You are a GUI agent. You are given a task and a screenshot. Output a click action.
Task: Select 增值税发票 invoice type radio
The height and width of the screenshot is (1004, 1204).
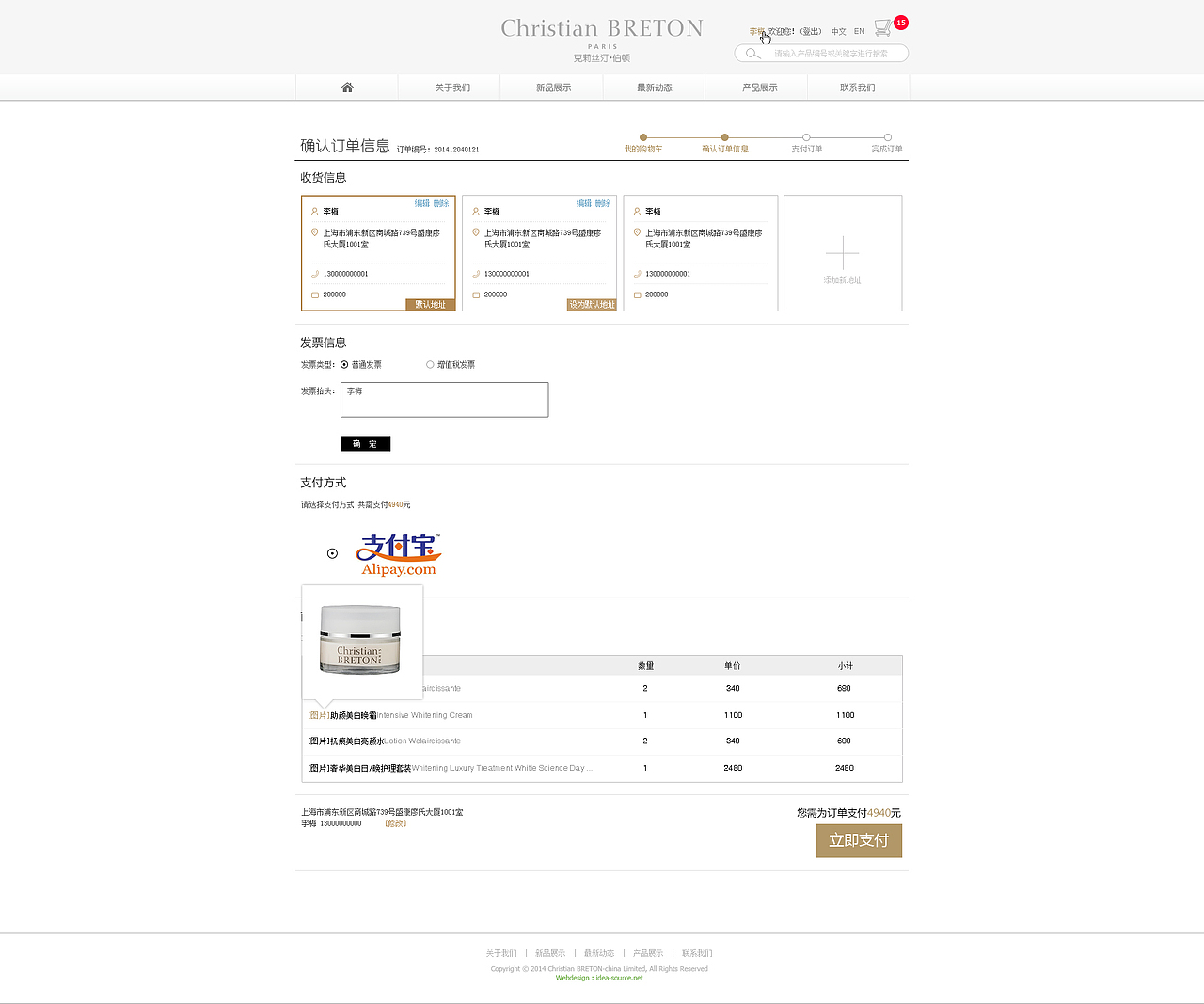coord(430,364)
